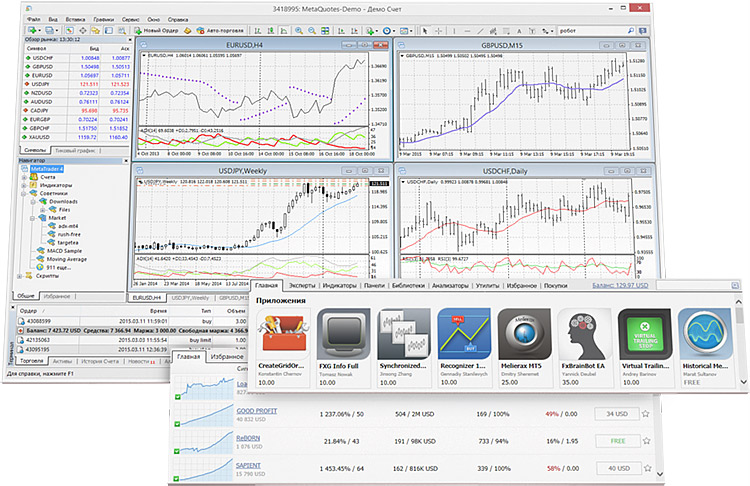Switch chart to candlesticks icon
The height and width of the screenshot is (486, 750).
click(271, 30)
